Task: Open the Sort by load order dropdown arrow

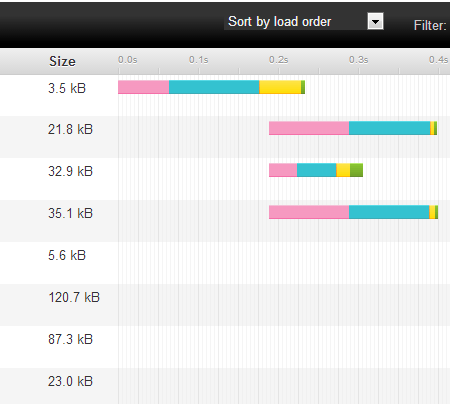Action: point(375,22)
